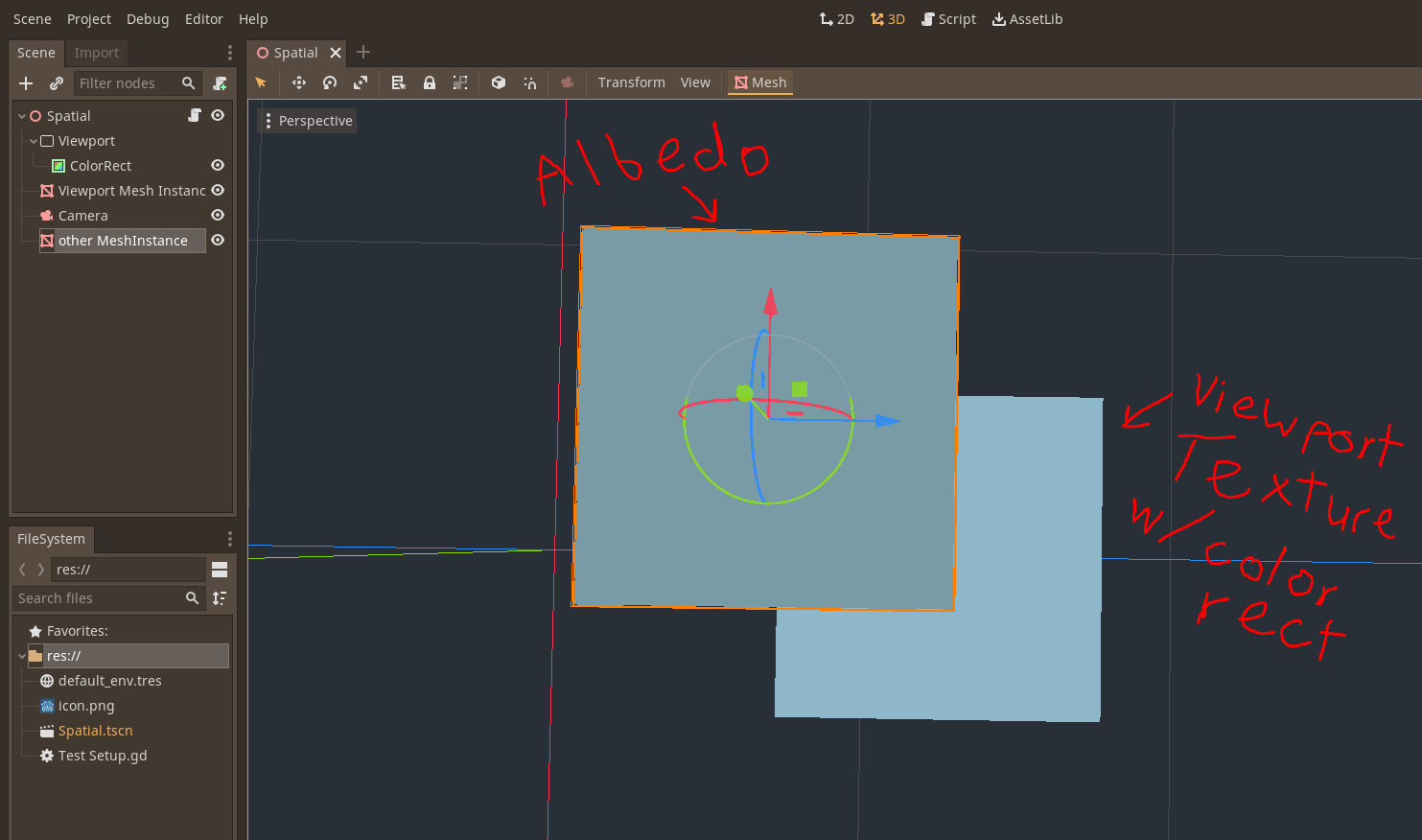Toggle snap mode in toolbar

tap(529, 82)
